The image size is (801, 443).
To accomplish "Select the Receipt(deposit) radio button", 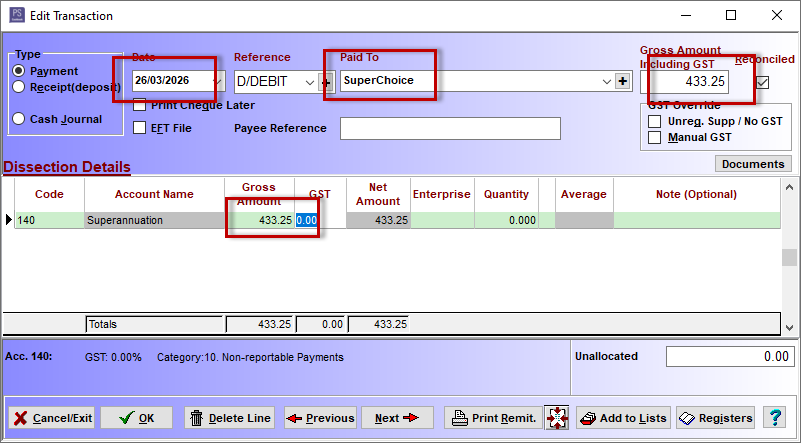I will pos(18,87).
